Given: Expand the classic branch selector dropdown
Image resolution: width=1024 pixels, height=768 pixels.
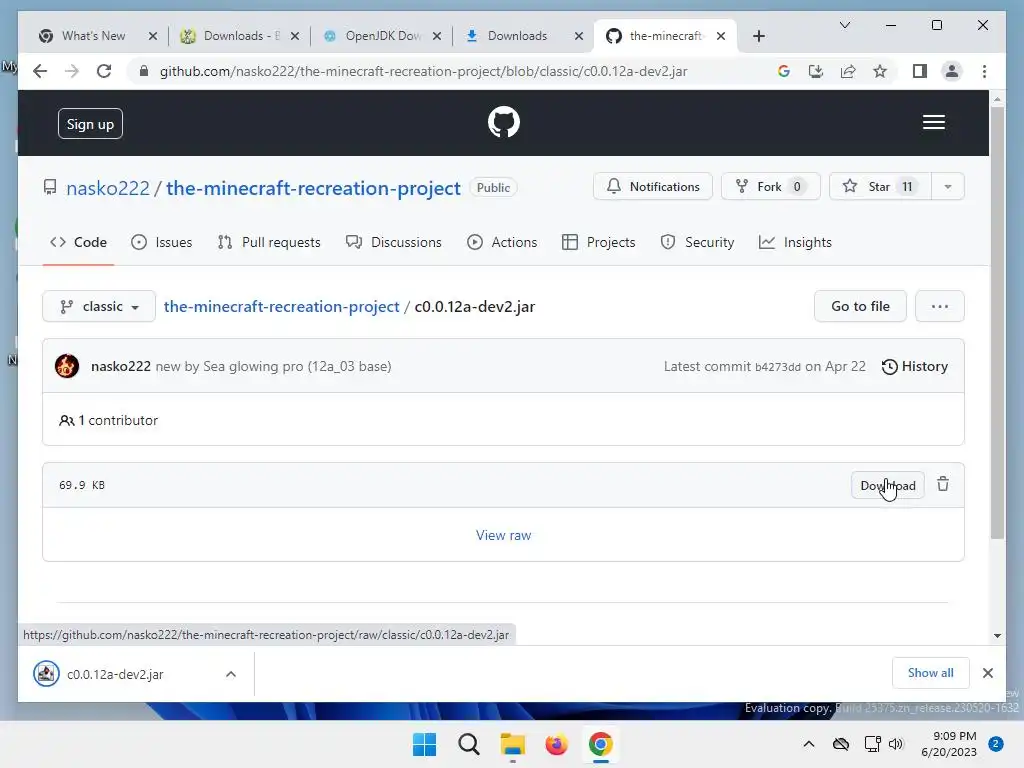Looking at the screenshot, I should [99, 306].
